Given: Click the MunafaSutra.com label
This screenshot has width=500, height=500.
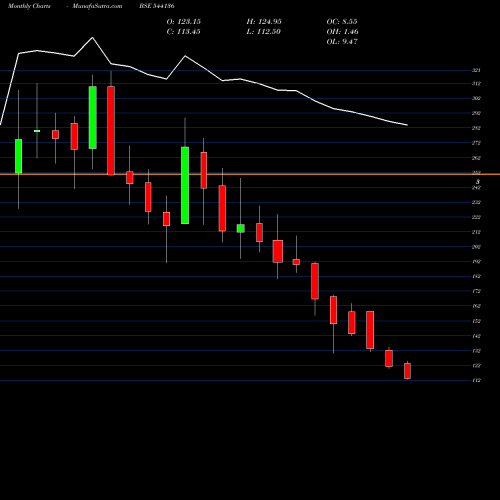Looking at the screenshot, I should point(97,6).
